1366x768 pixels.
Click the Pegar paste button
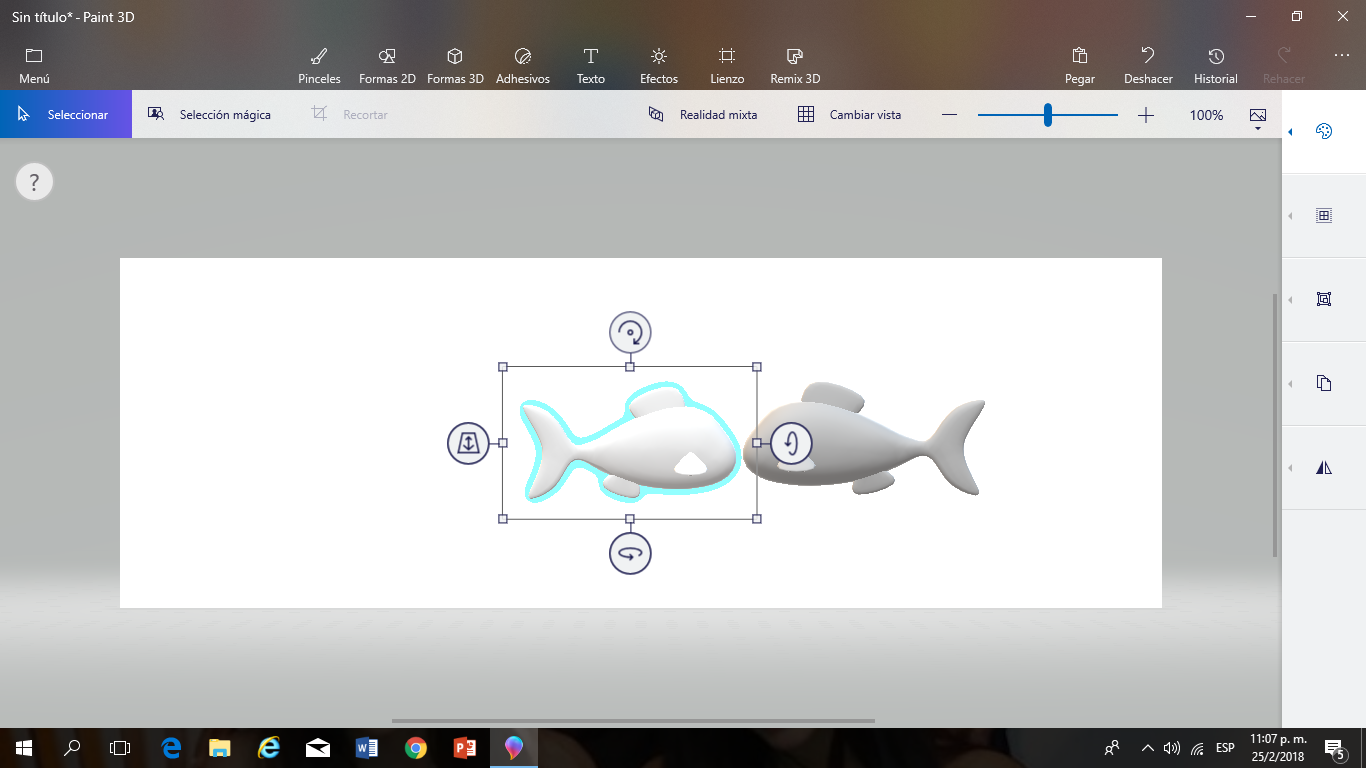click(1080, 66)
